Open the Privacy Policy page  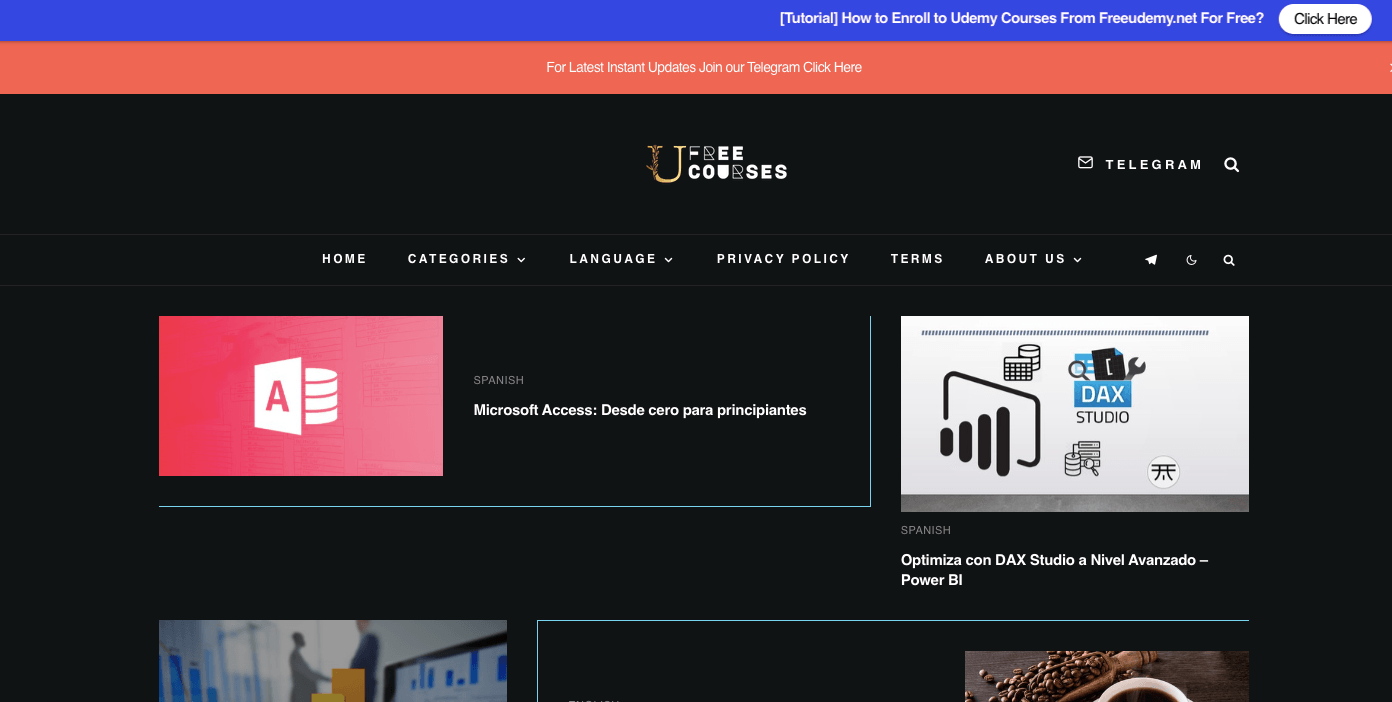[783, 259]
